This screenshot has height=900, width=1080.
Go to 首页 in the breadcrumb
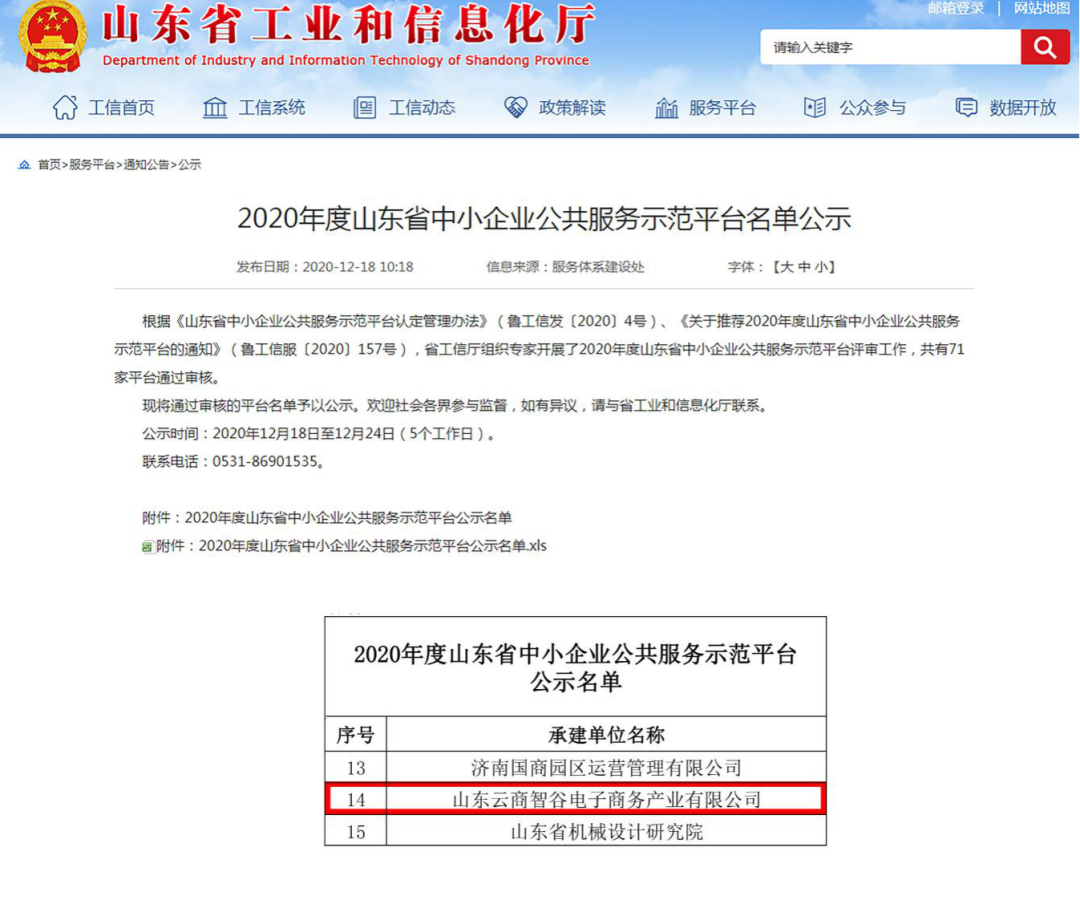[49, 165]
